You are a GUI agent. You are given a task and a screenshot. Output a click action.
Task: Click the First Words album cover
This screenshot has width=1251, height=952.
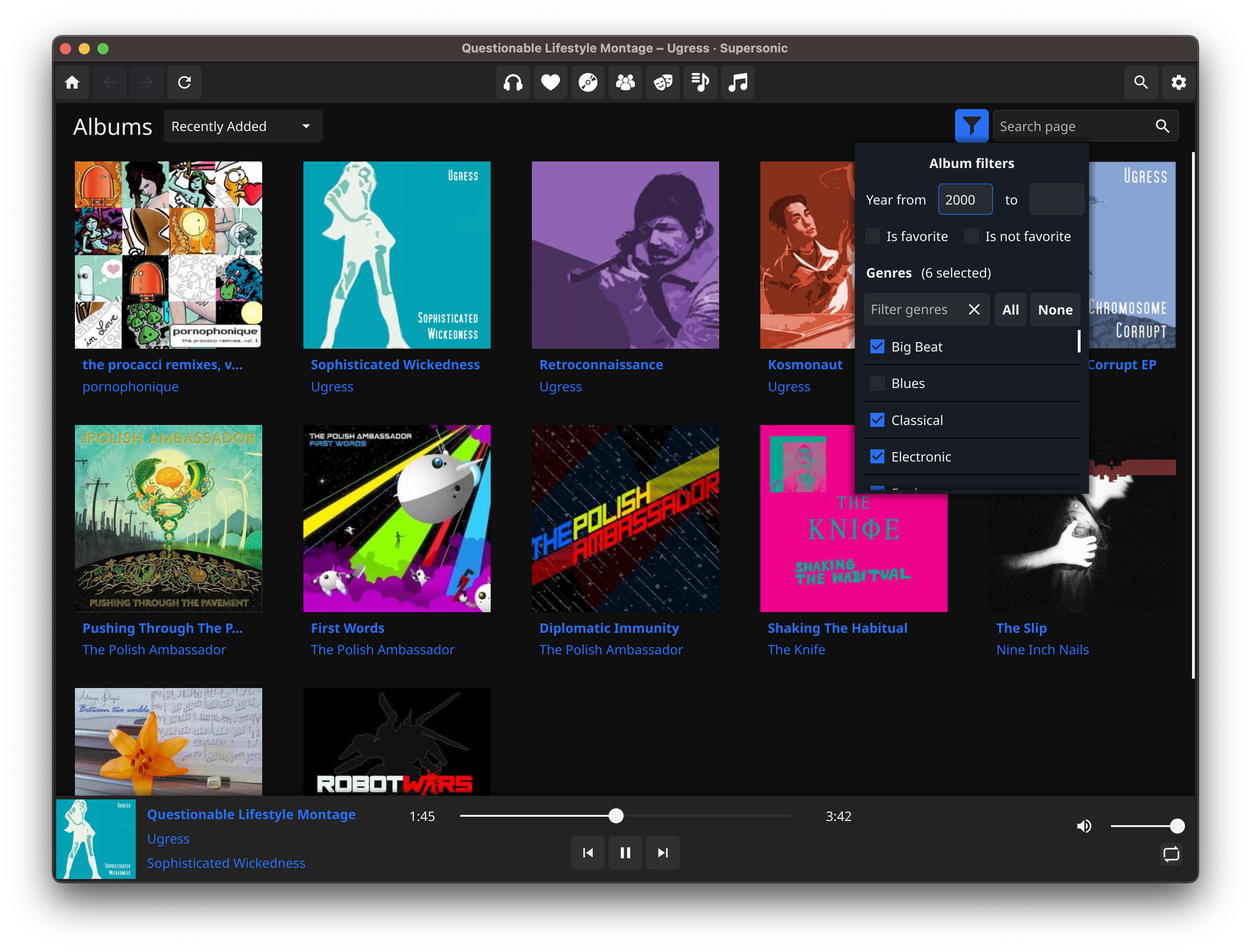397,519
